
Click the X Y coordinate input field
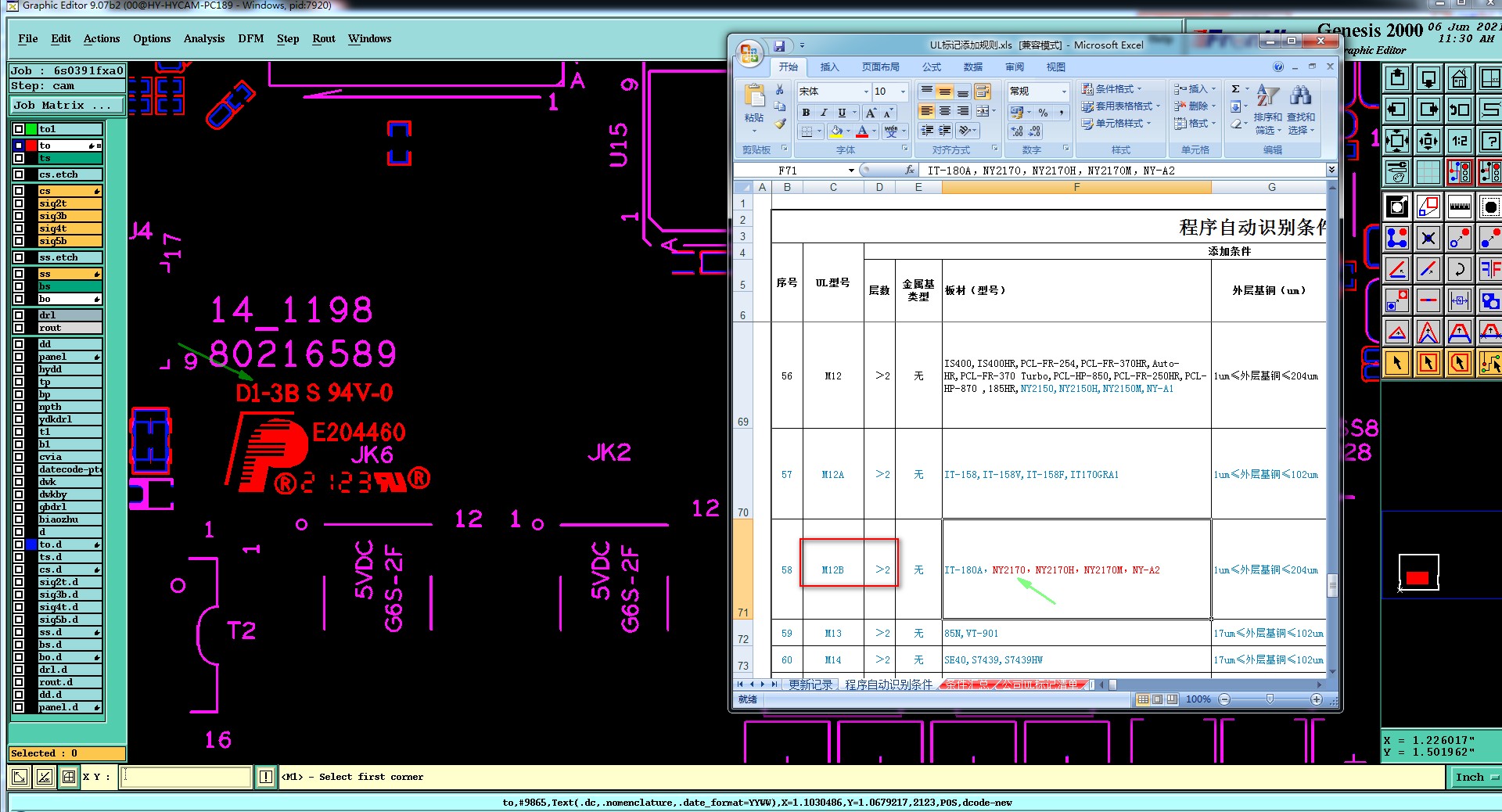(x=186, y=777)
